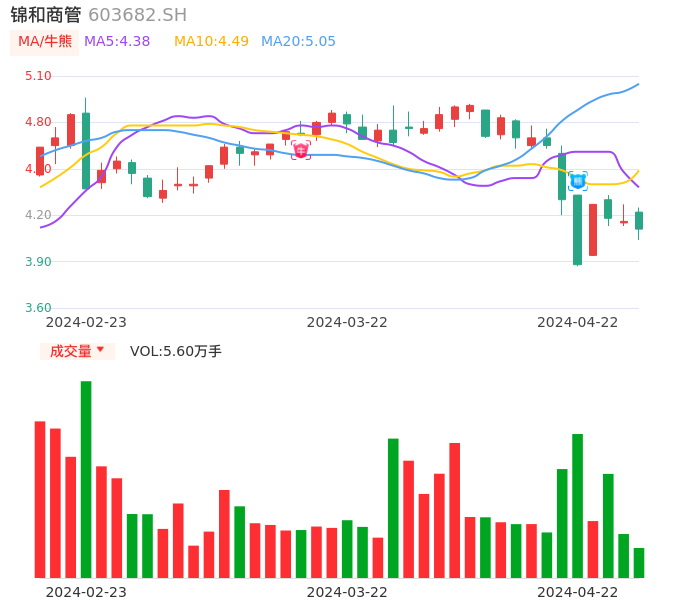686x606 pixels.
Task: Click the 5.10 price axis label
Action: [x=38, y=76]
